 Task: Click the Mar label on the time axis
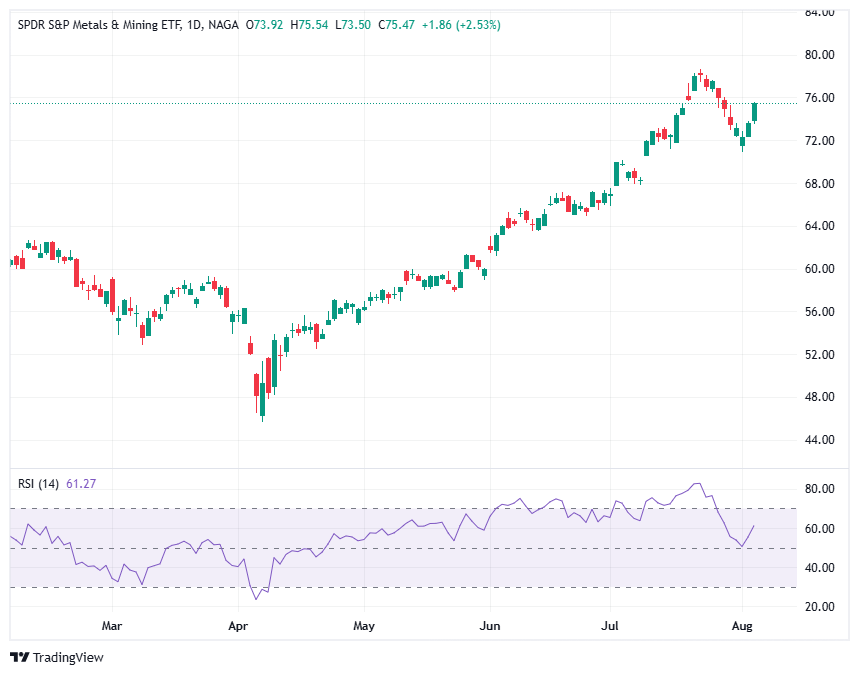coord(112,625)
